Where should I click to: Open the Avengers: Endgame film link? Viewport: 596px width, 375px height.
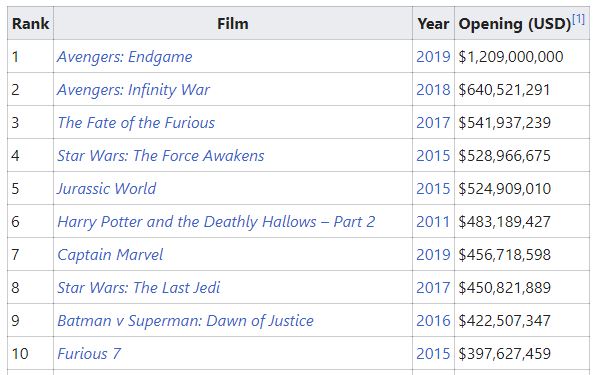coord(125,57)
